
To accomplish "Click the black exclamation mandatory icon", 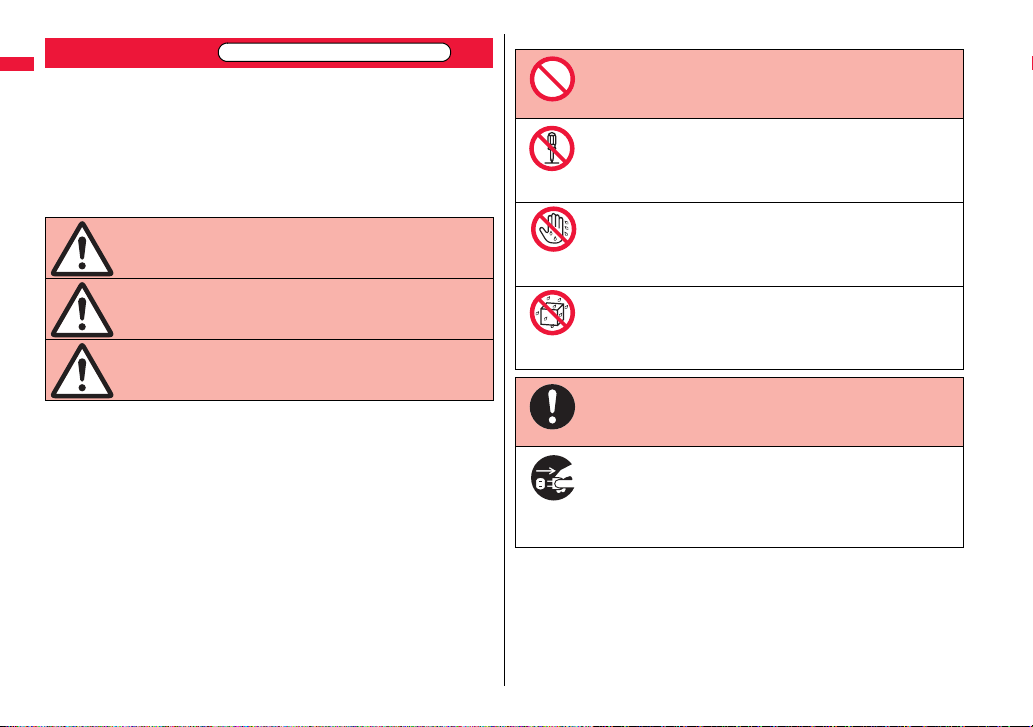I will pos(552,407).
